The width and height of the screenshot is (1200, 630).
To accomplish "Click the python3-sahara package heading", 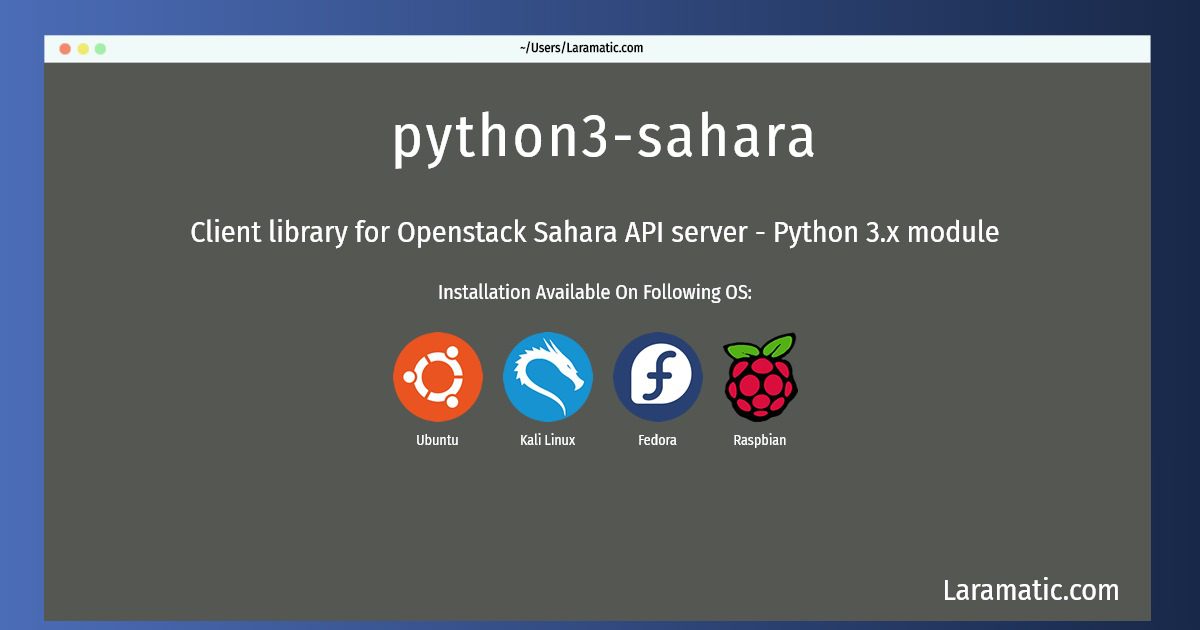I will 603,138.
